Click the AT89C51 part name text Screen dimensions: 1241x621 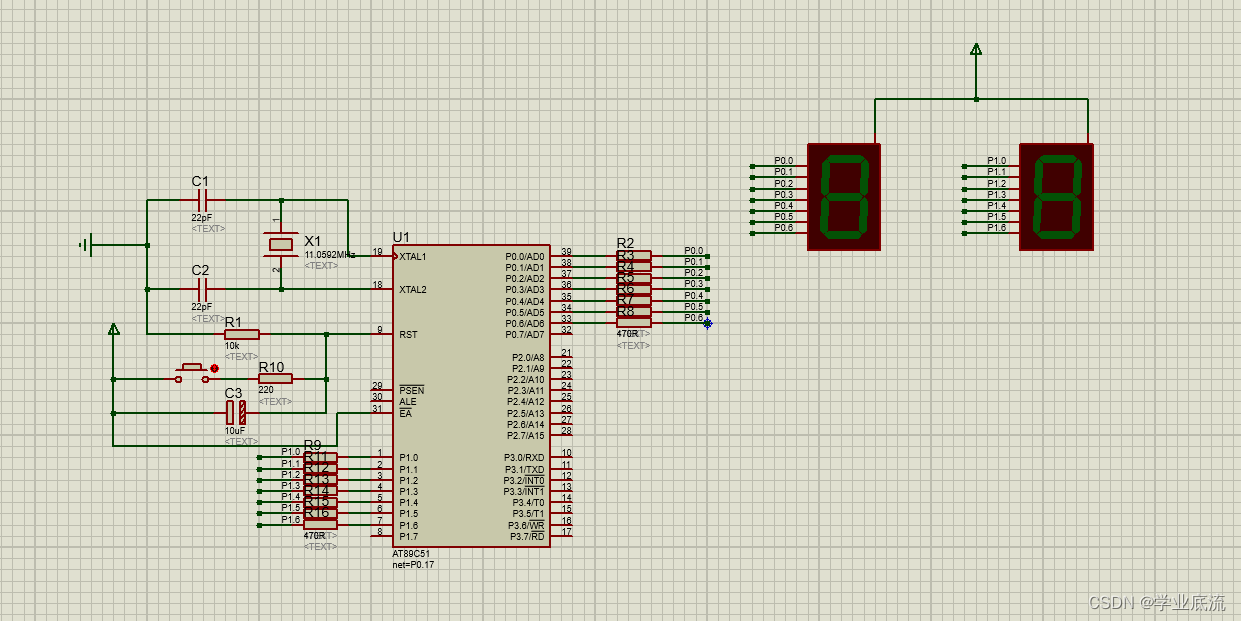pyautogui.click(x=411, y=553)
